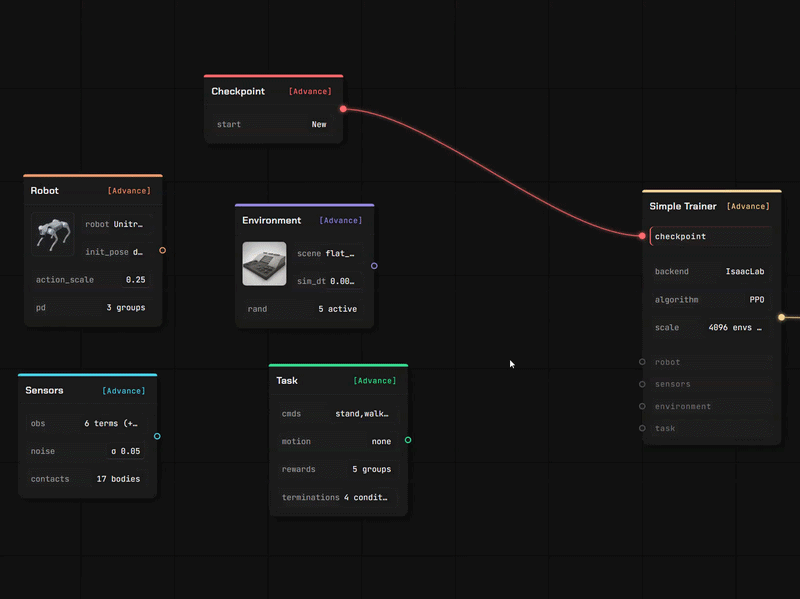800x599 pixels.
Task: Click the task input port on Simple Trainer
Action: [x=642, y=428]
